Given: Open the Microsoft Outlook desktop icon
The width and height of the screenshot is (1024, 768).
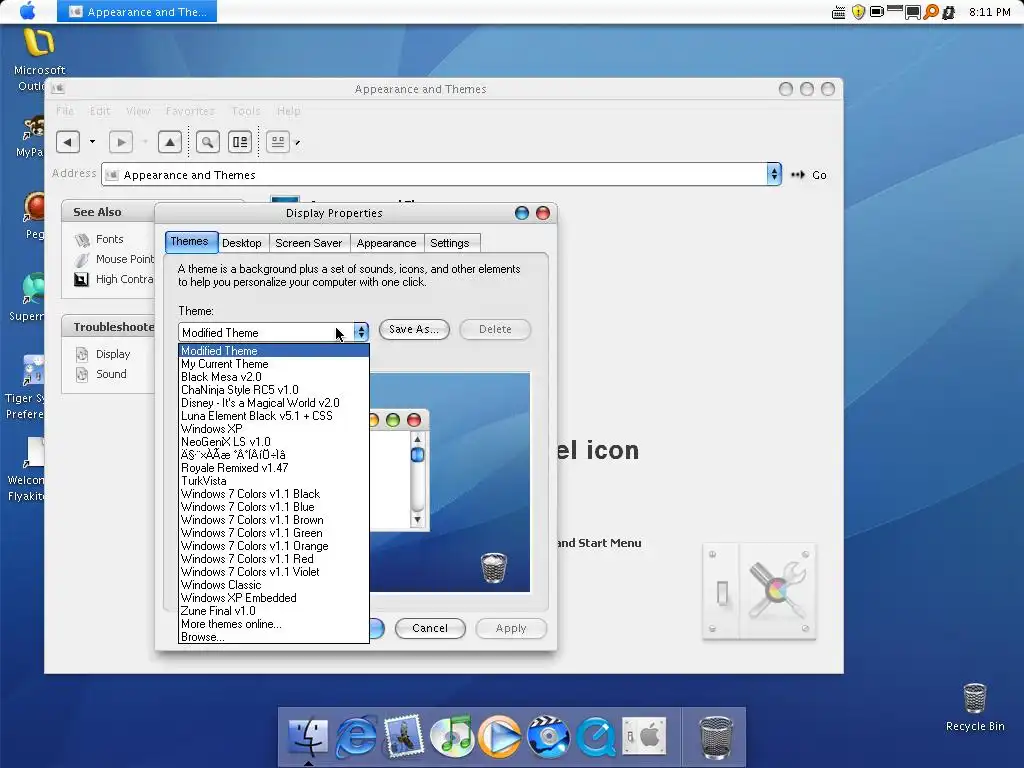Looking at the screenshot, I should 39,59.
